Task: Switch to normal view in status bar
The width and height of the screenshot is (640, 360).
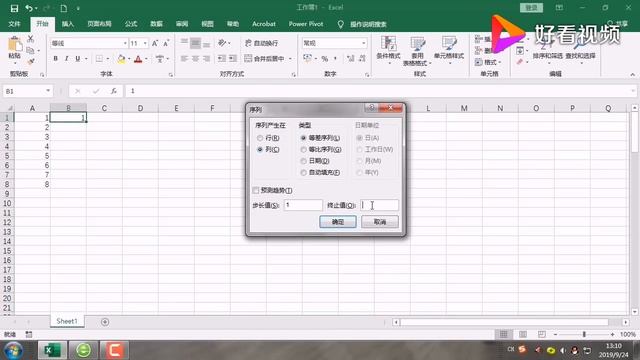Action: (504, 334)
